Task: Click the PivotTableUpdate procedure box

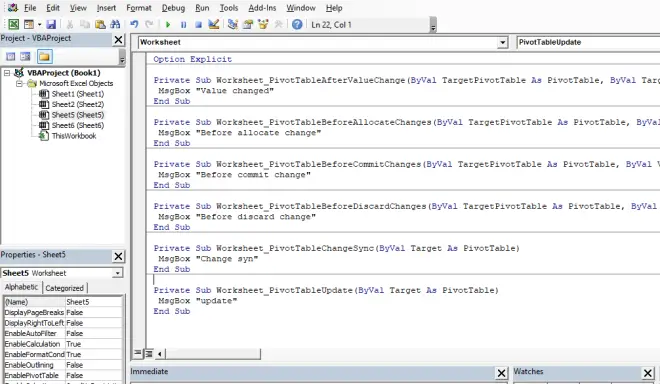Action: tap(588, 43)
